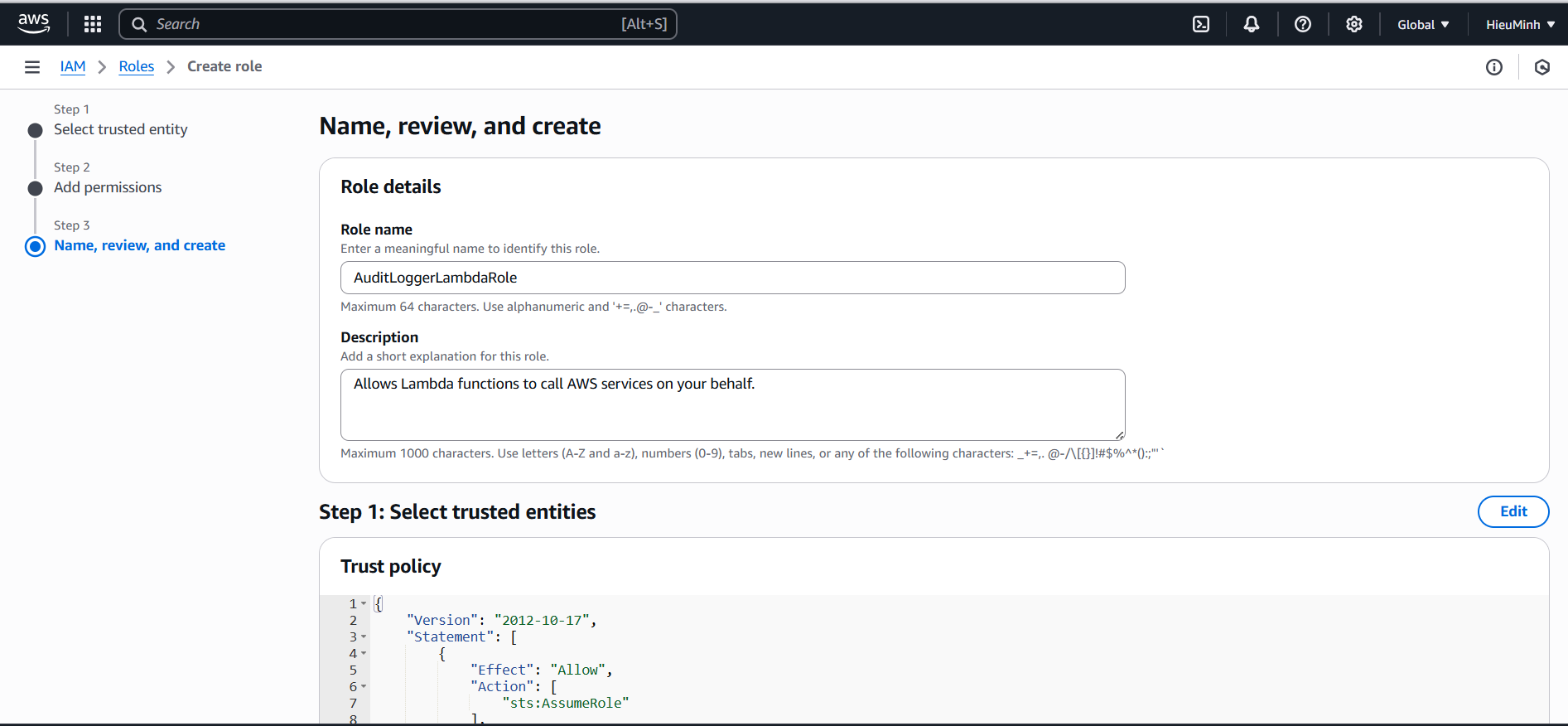Viewport: 1568px width, 726px height.
Task: Open the settings gear in top bar
Action: [1354, 24]
